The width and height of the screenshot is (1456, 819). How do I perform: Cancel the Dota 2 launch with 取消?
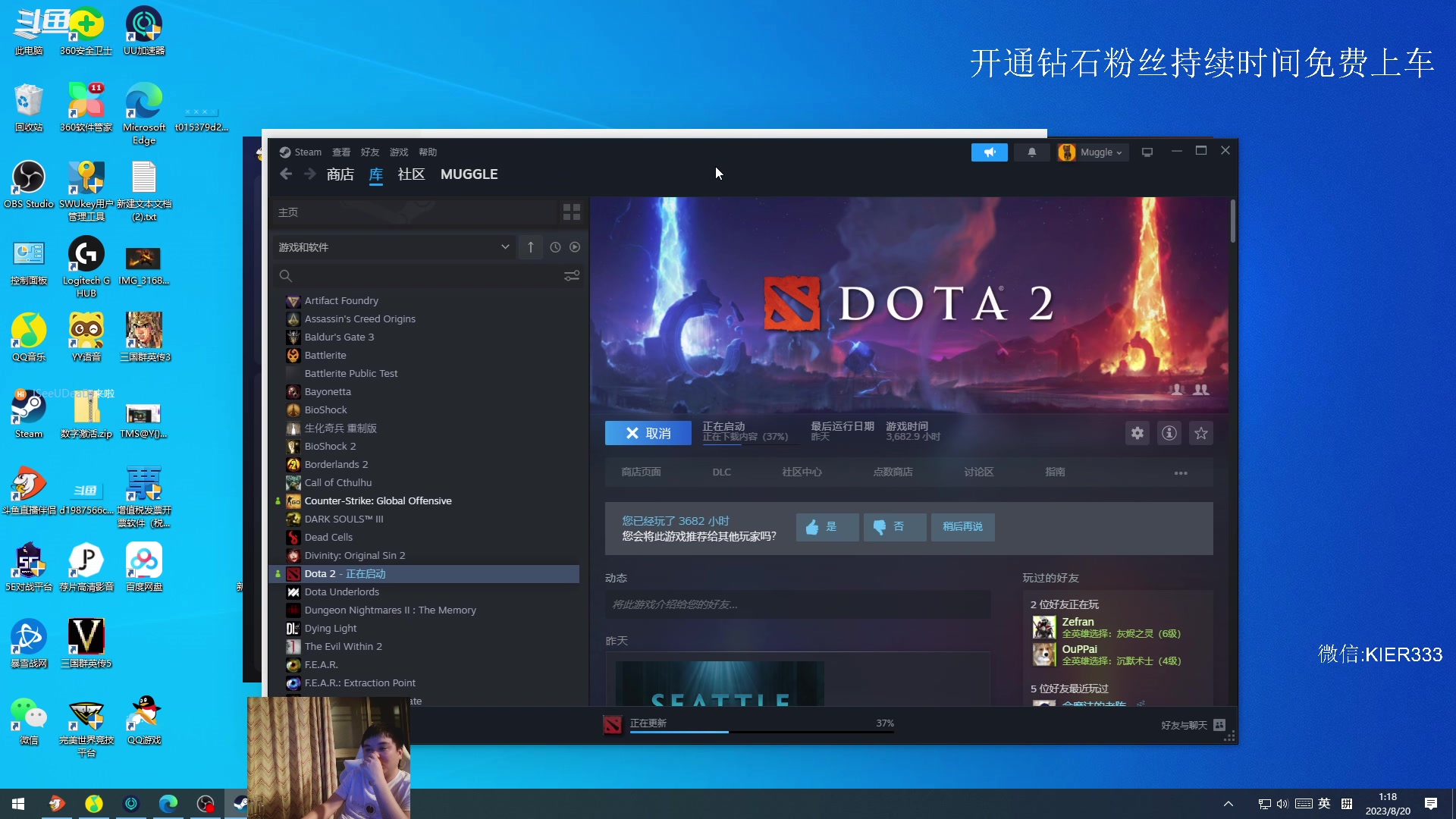[x=648, y=433]
